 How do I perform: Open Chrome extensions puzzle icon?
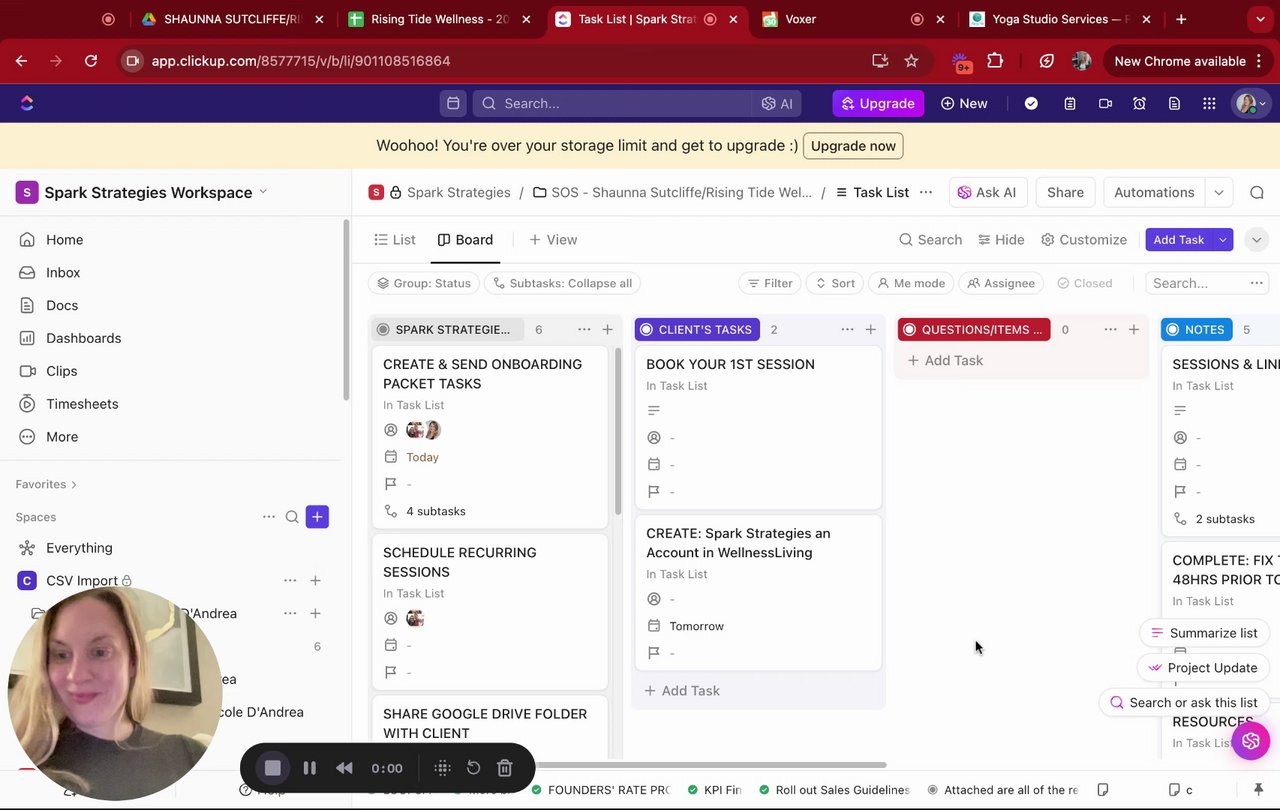point(995,61)
